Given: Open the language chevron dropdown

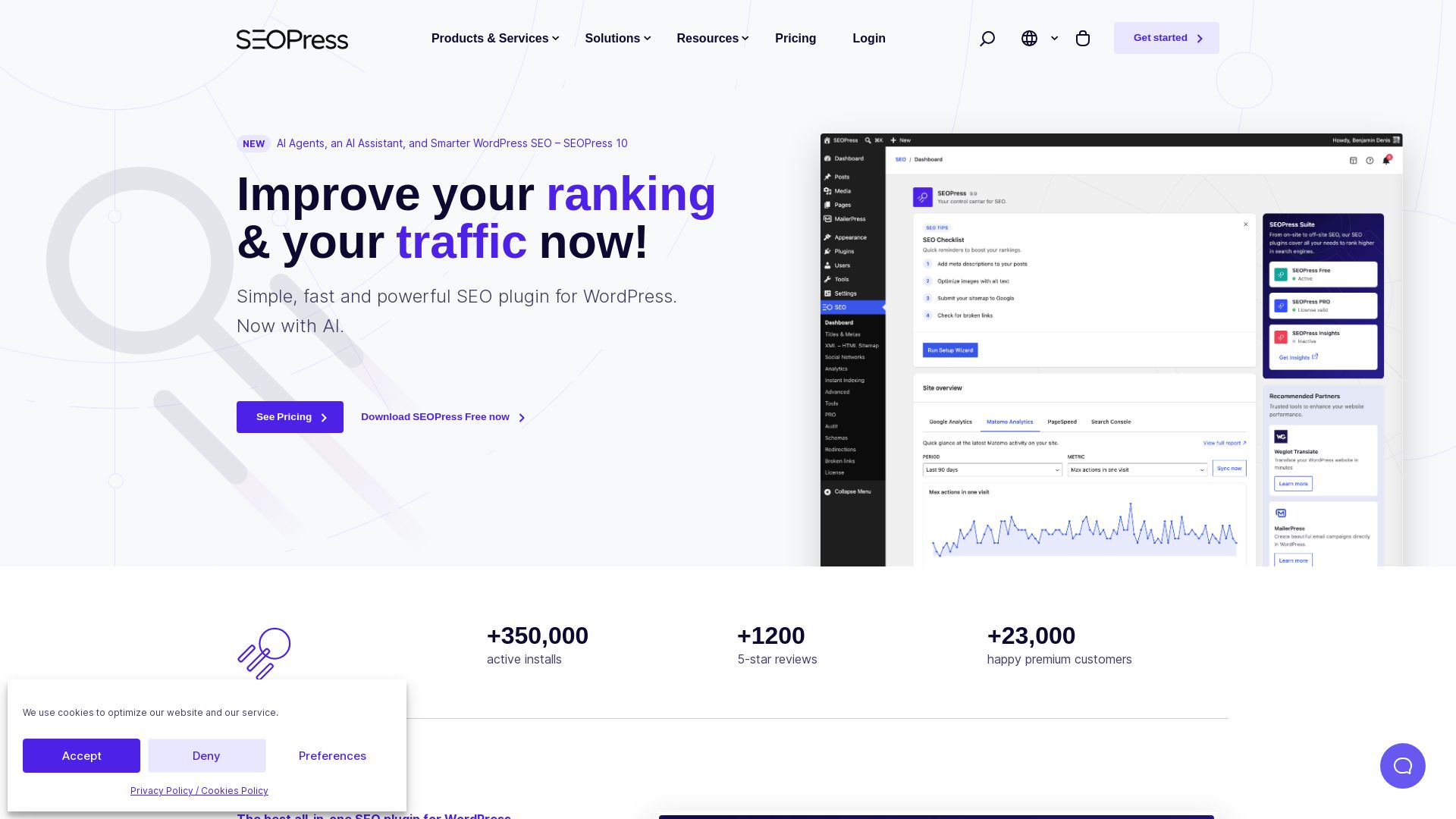Looking at the screenshot, I should [1054, 39].
